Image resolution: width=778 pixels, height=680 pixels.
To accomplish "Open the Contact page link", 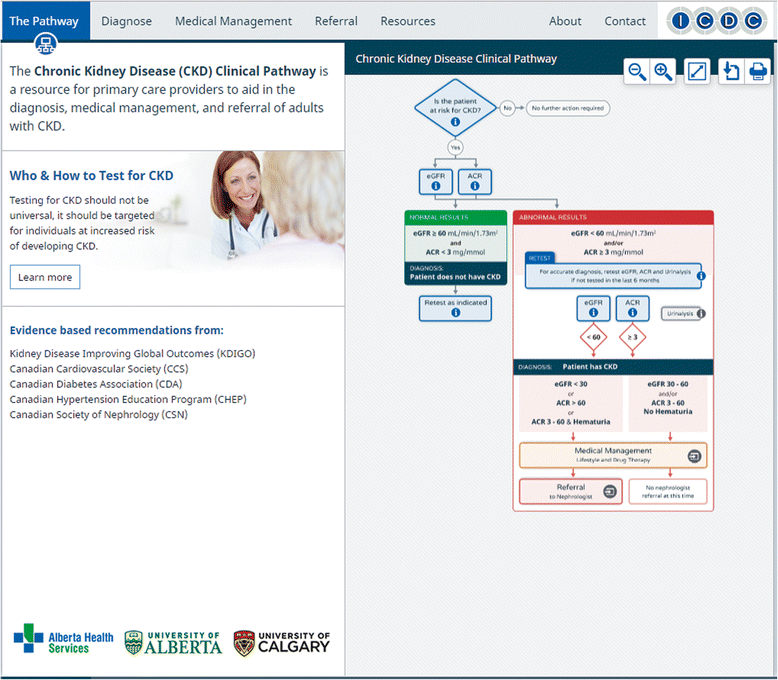I will click(x=625, y=21).
